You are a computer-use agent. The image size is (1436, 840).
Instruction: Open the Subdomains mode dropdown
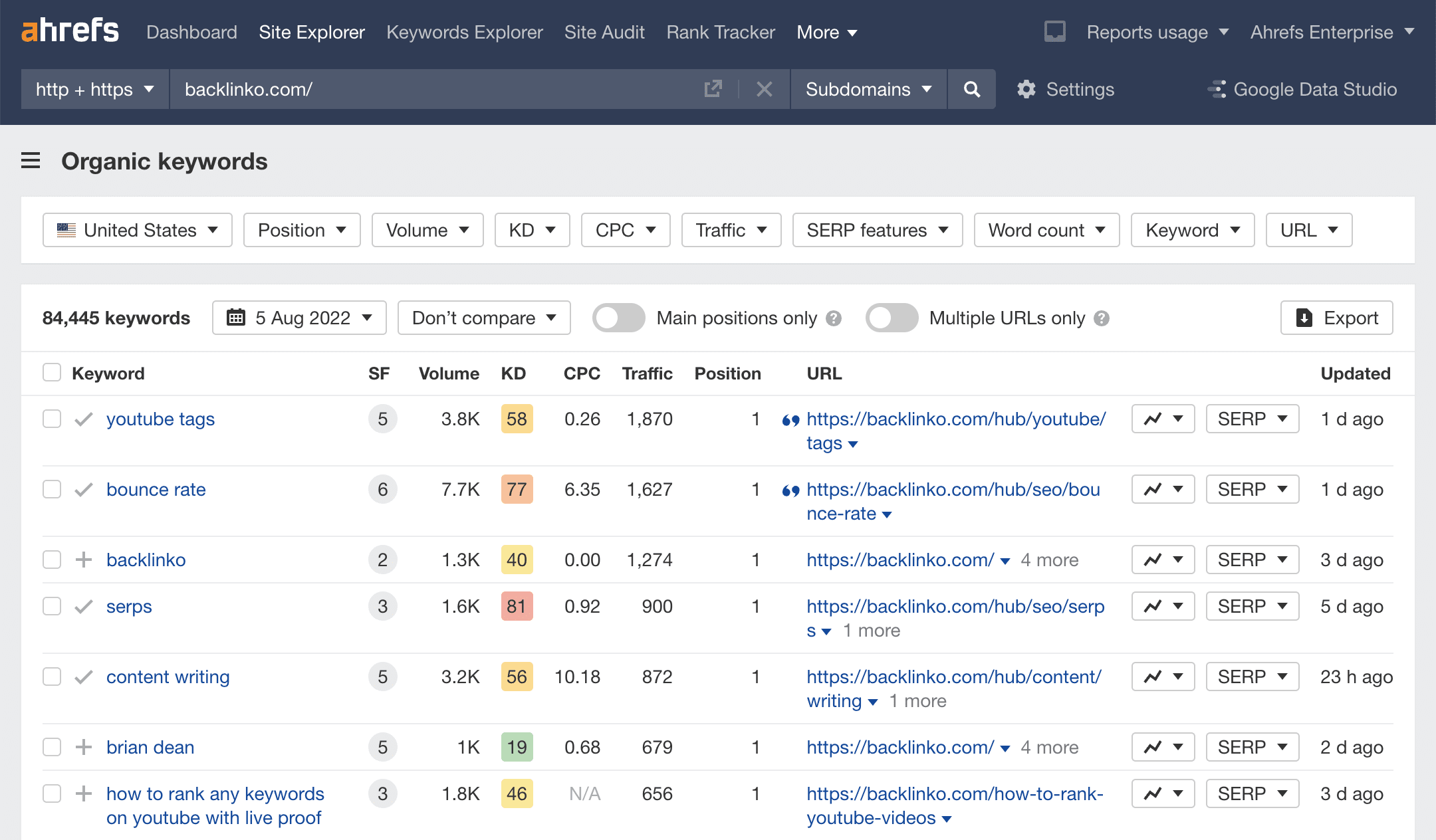(x=867, y=89)
